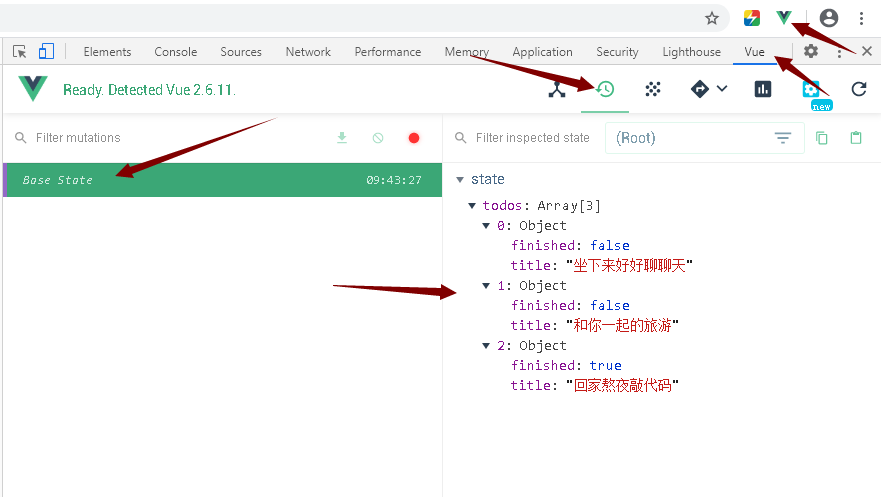Collapse the 0: Object node
This screenshot has height=497, width=881.
tap(486, 226)
